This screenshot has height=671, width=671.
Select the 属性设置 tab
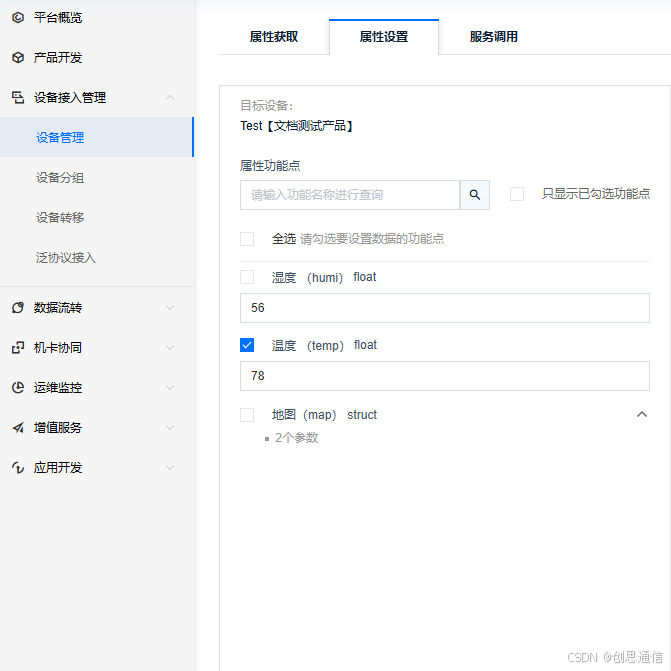pos(384,37)
